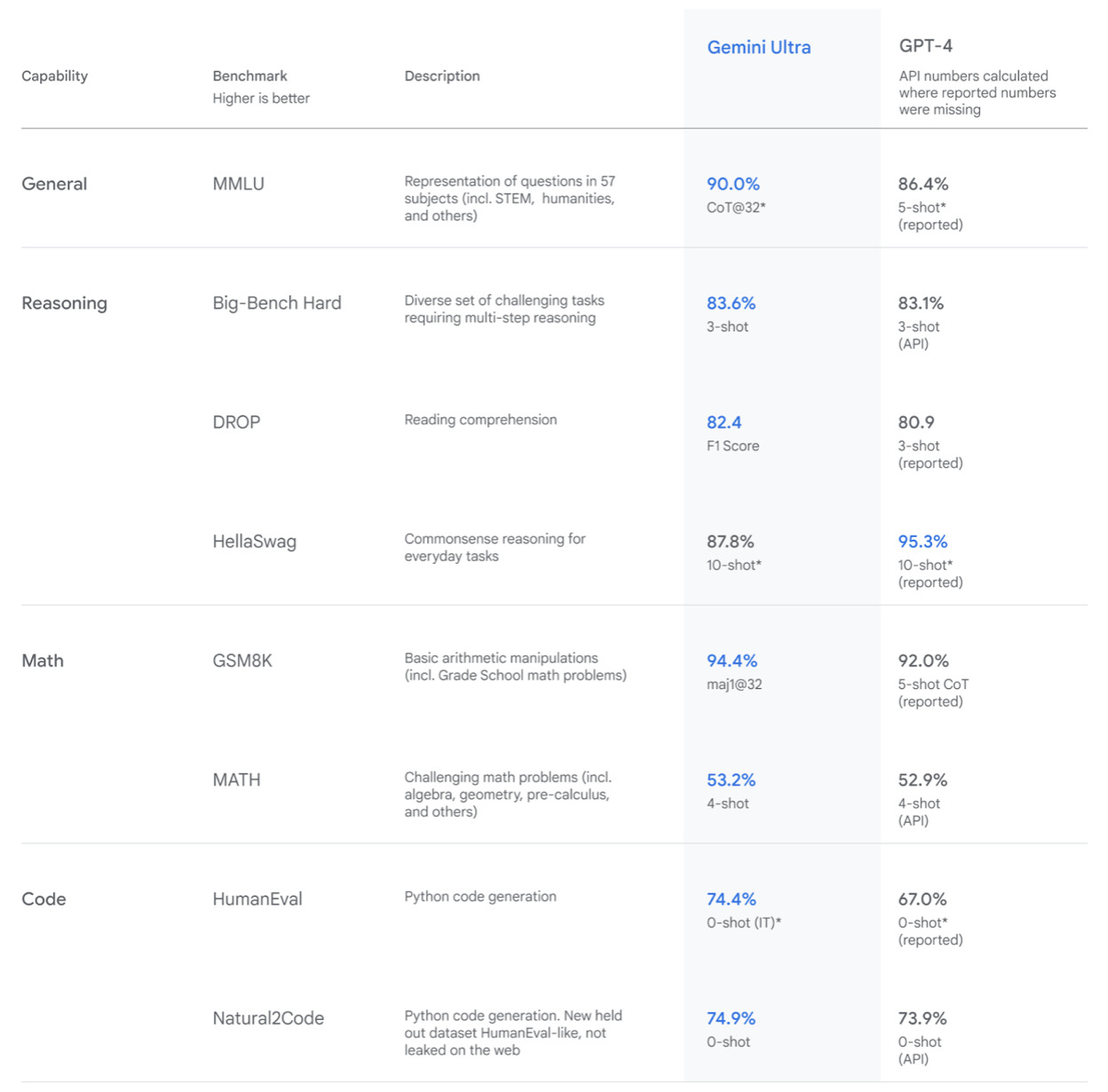This screenshot has height=1092, width=1108.
Task: Select the Capability column header
Action: 55,76
